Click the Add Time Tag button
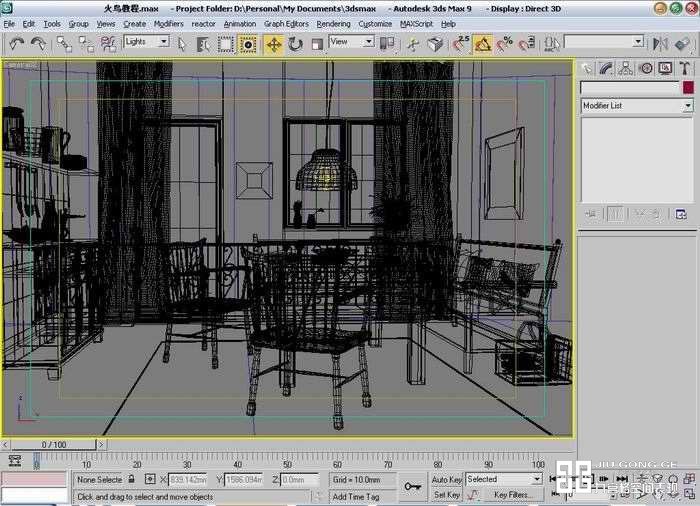The height and width of the screenshot is (506, 700). pyautogui.click(x=356, y=496)
